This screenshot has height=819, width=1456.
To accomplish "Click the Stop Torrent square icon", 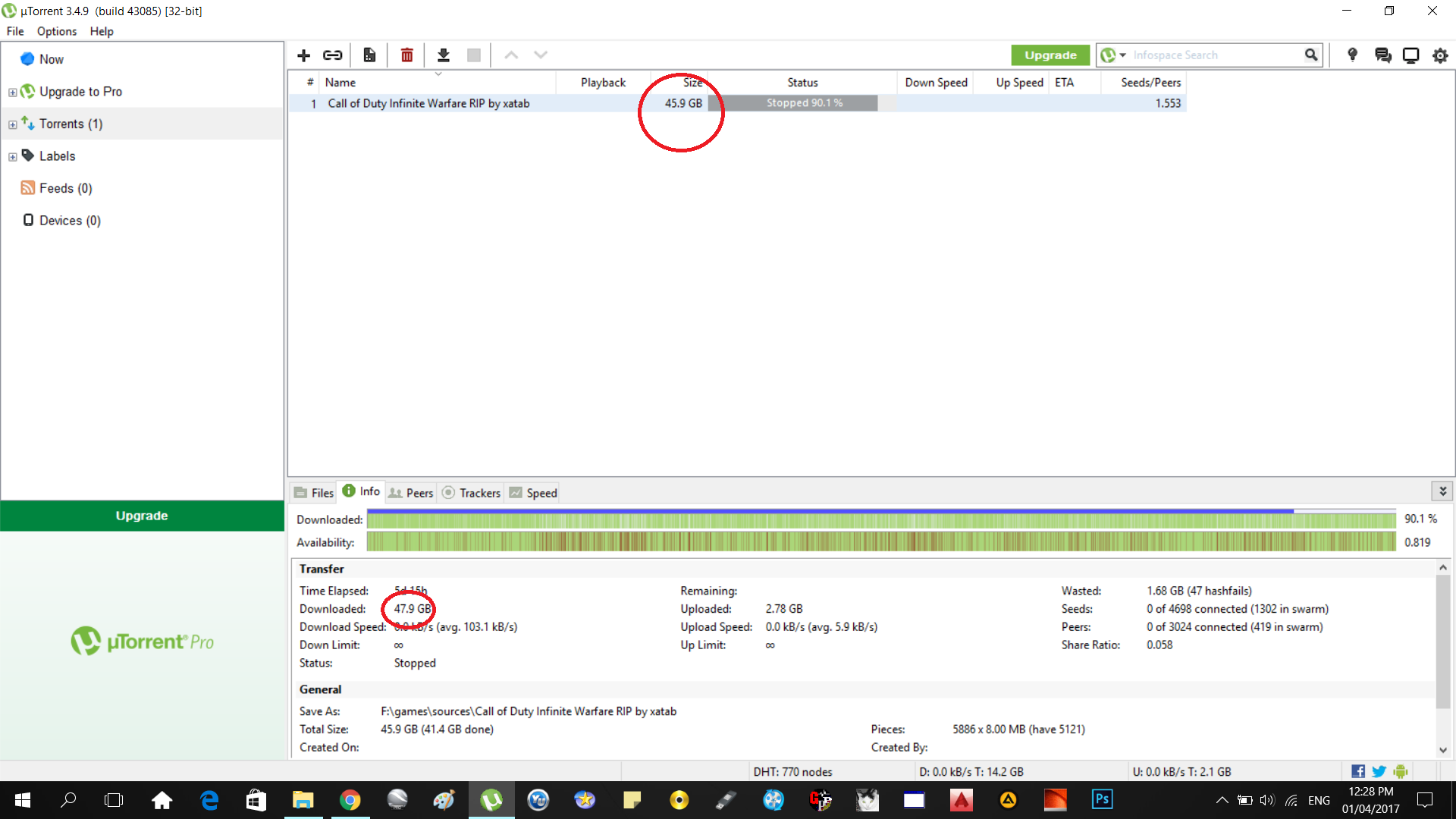I will (474, 55).
